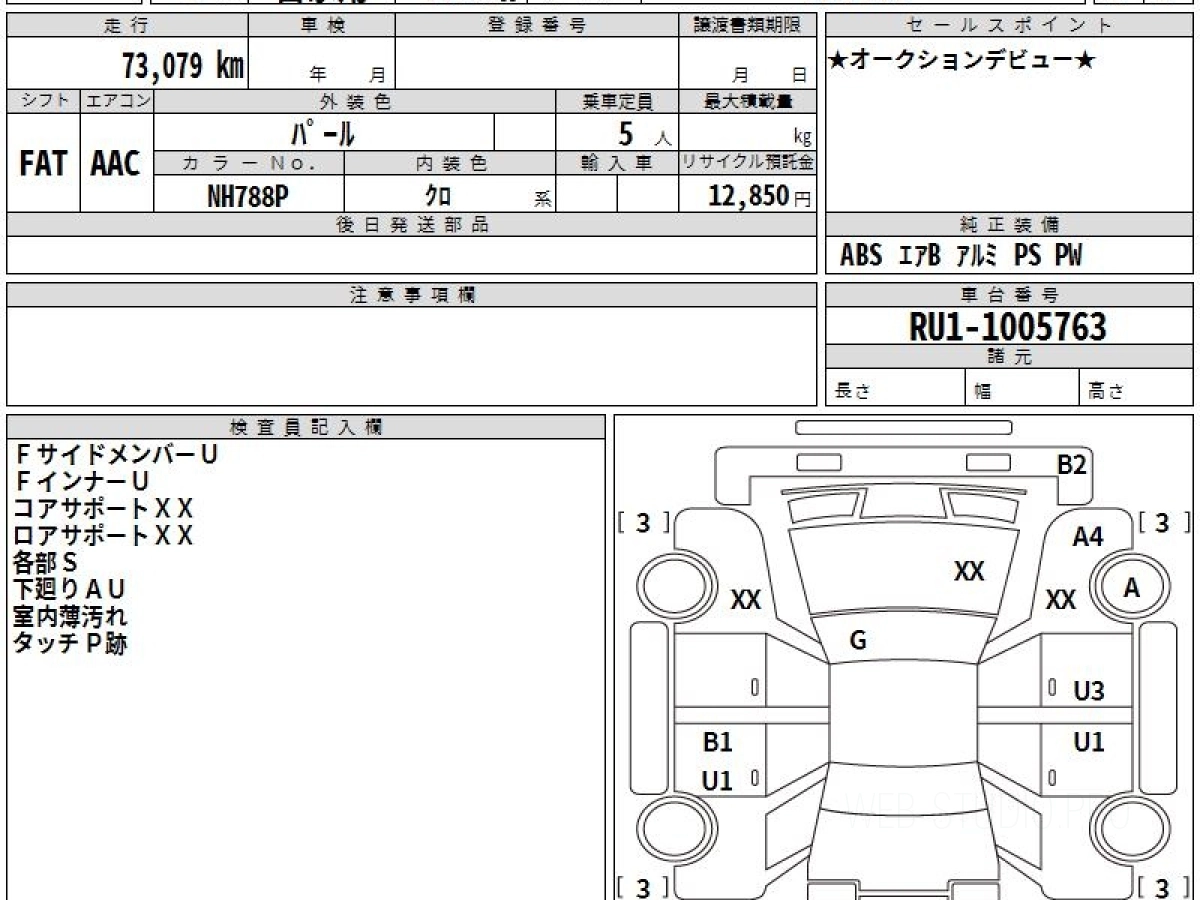Click the U1 mark below U3
The image size is (1200, 900).
coord(1089,742)
